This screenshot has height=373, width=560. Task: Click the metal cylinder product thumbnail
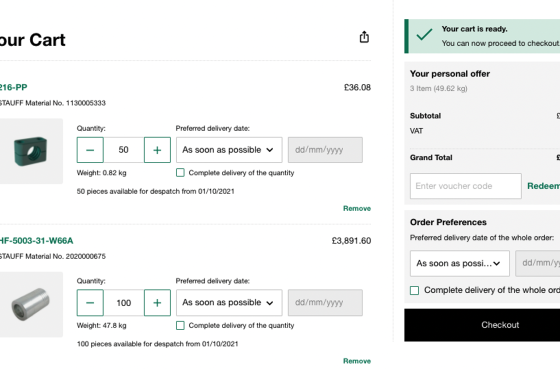point(31,304)
